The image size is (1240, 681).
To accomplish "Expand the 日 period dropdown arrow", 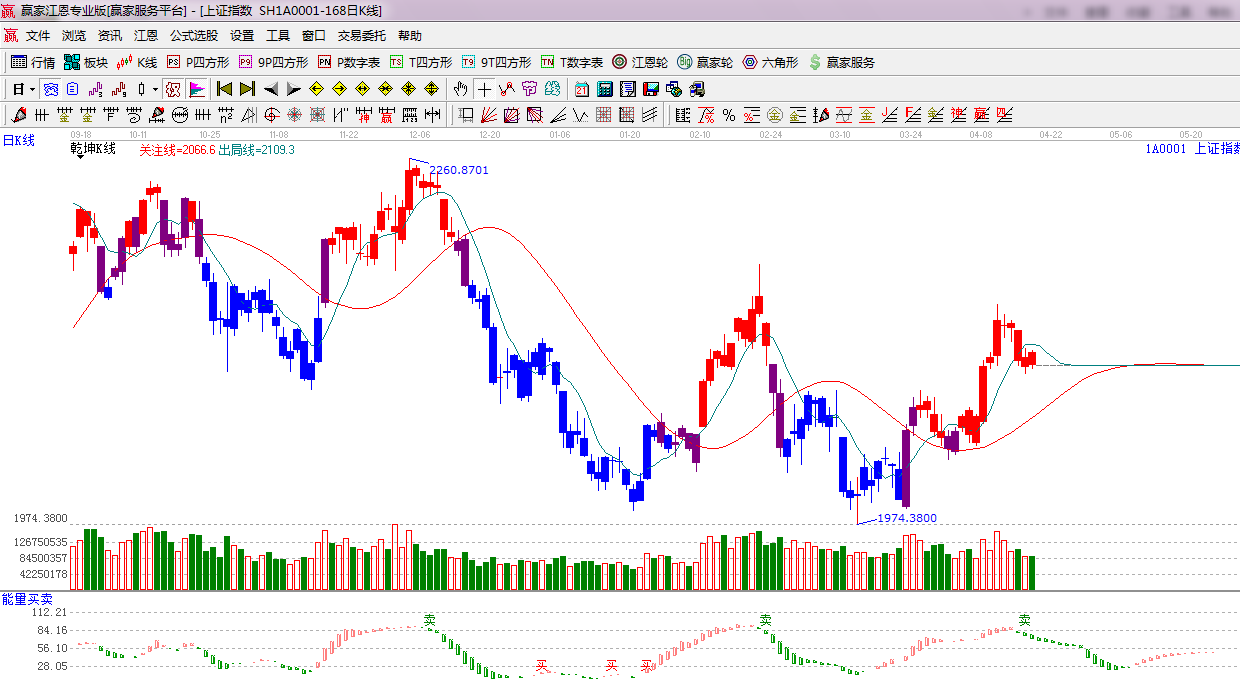I will (x=32, y=89).
